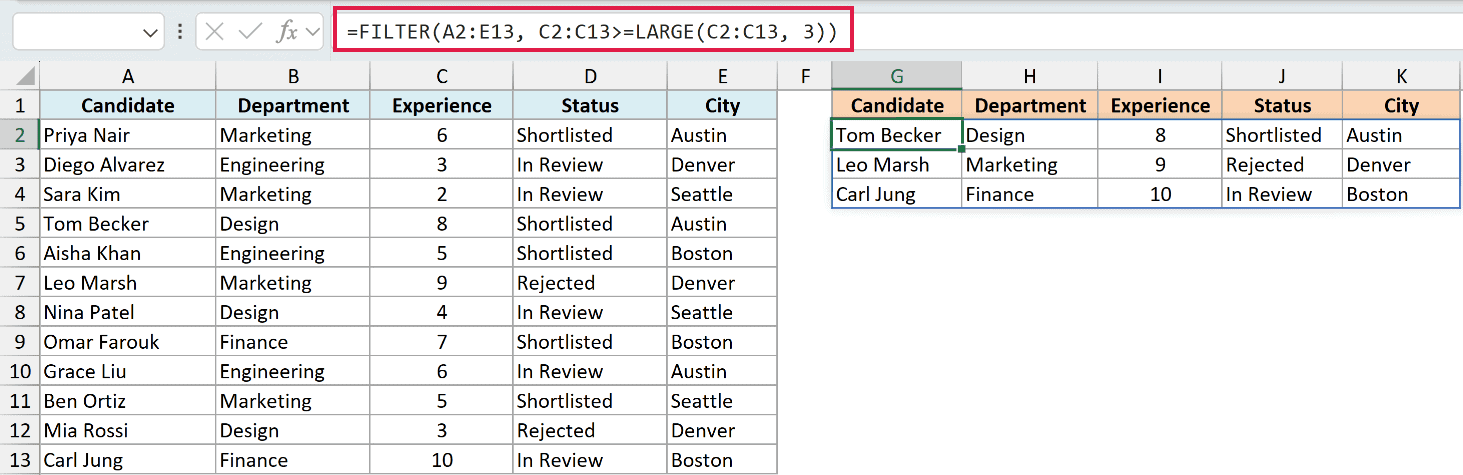Image resolution: width=1463 pixels, height=475 pixels.
Task: Select the Priya Nair cell
Action: tap(128, 135)
